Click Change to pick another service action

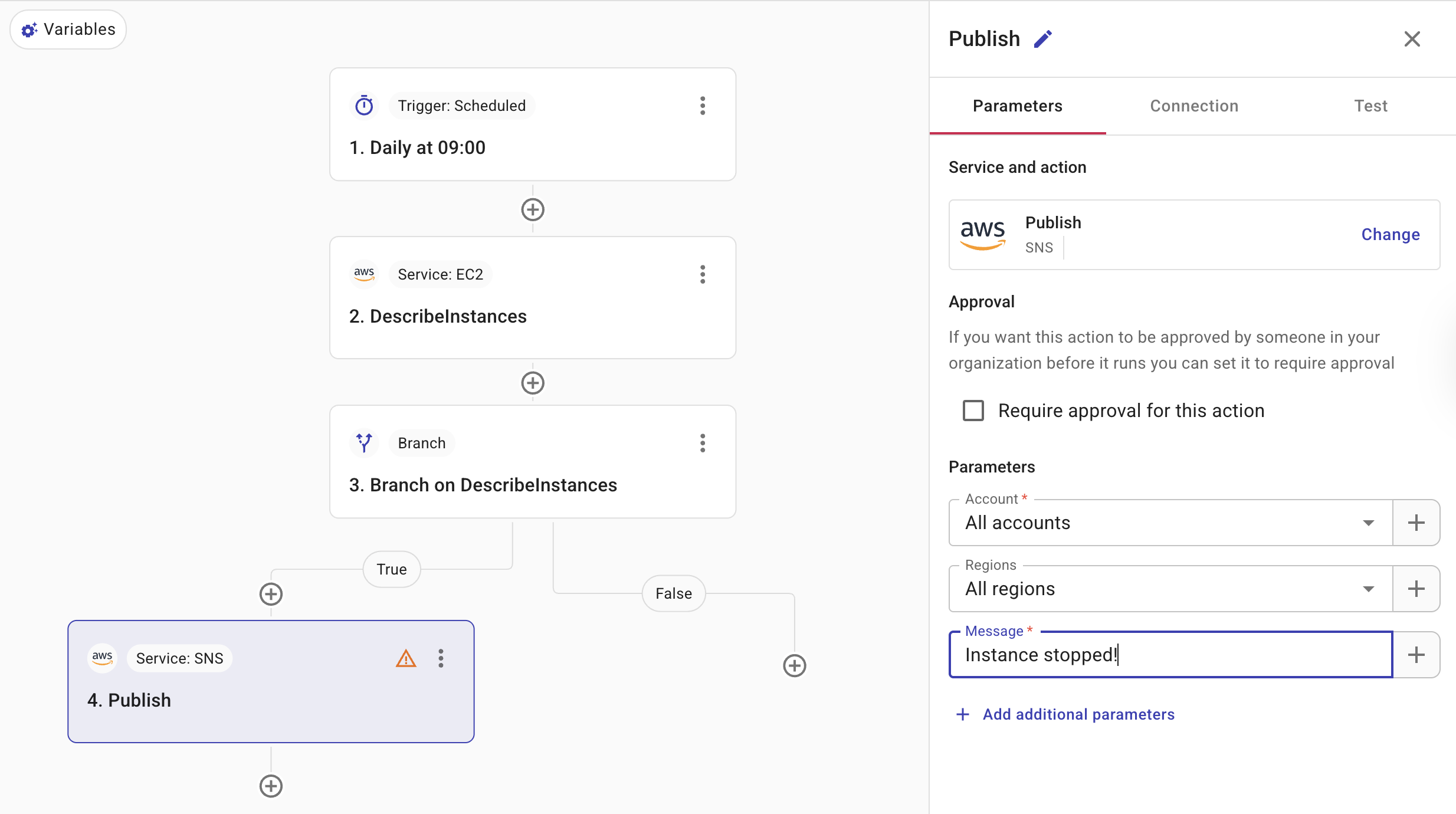point(1390,235)
